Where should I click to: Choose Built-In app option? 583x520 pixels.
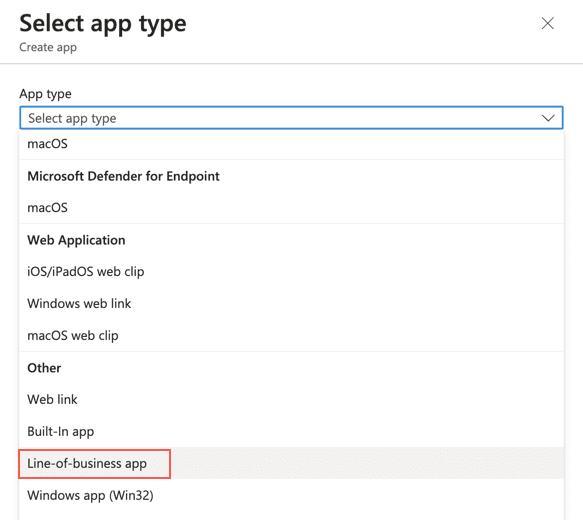point(292,431)
